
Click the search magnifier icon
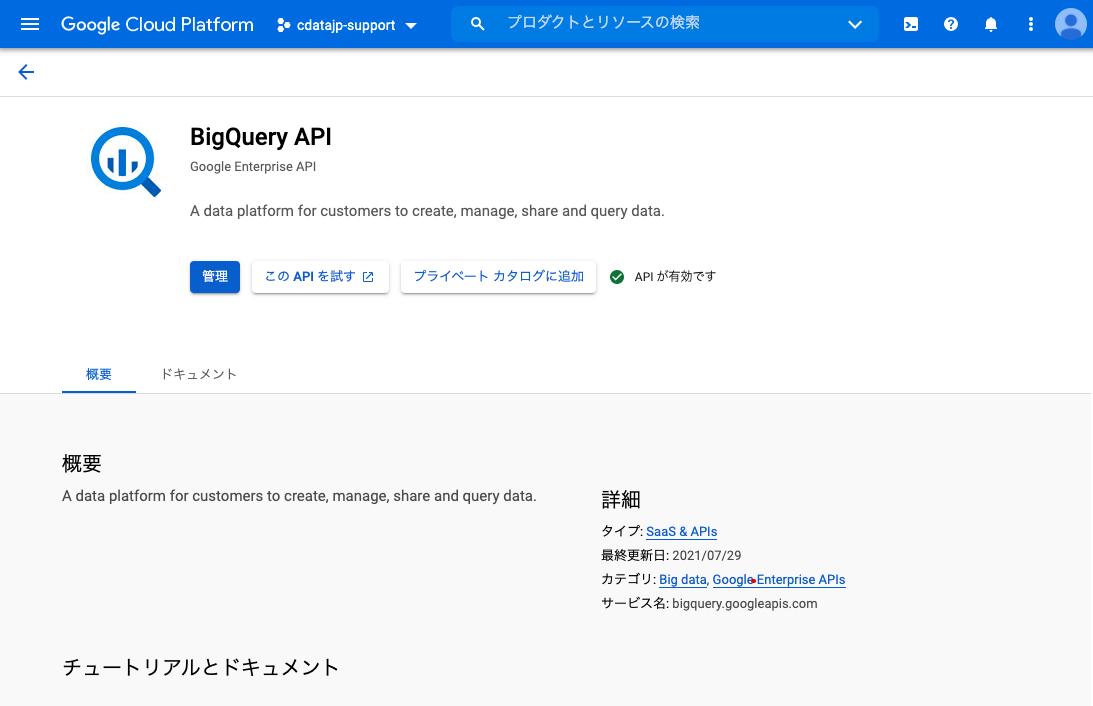click(477, 24)
